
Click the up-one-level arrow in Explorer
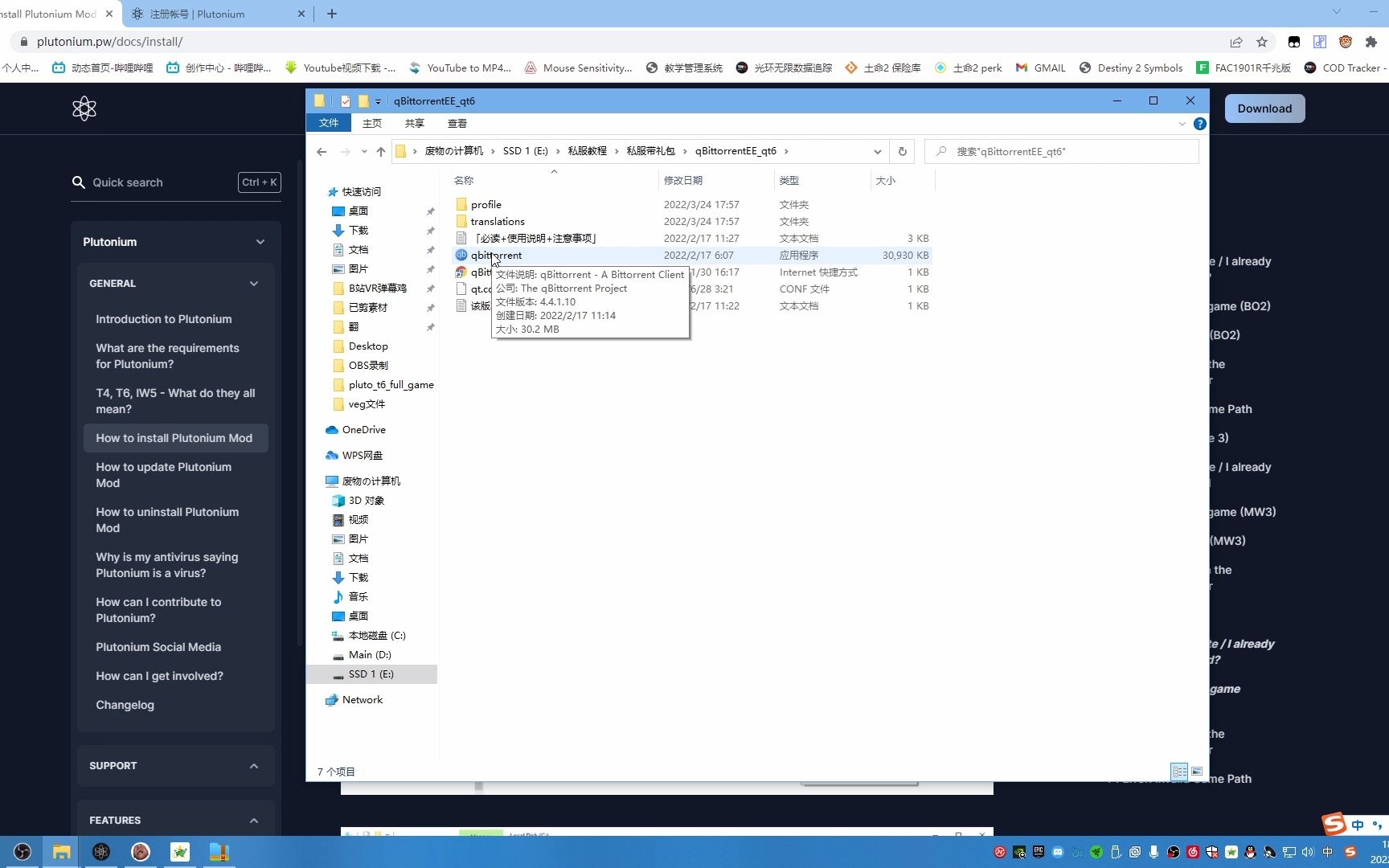(381, 151)
